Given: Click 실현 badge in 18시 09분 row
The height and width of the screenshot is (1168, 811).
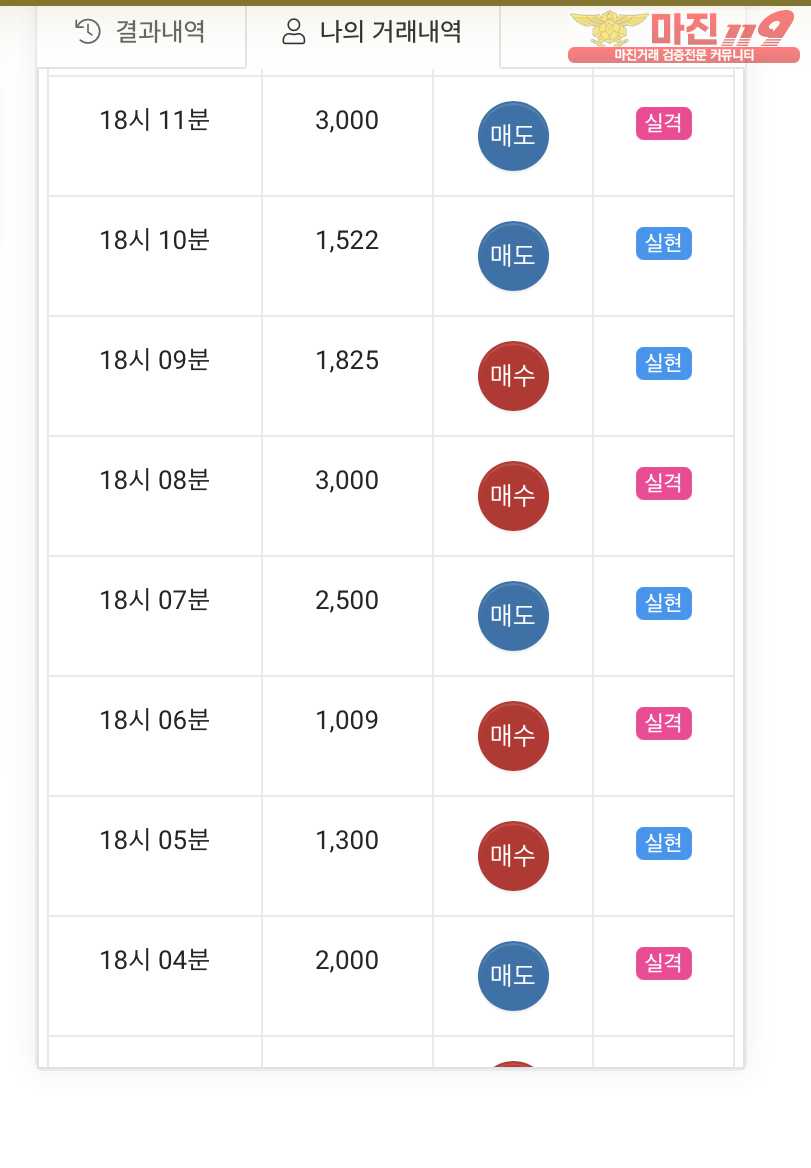Looking at the screenshot, I should coord(664,363).
